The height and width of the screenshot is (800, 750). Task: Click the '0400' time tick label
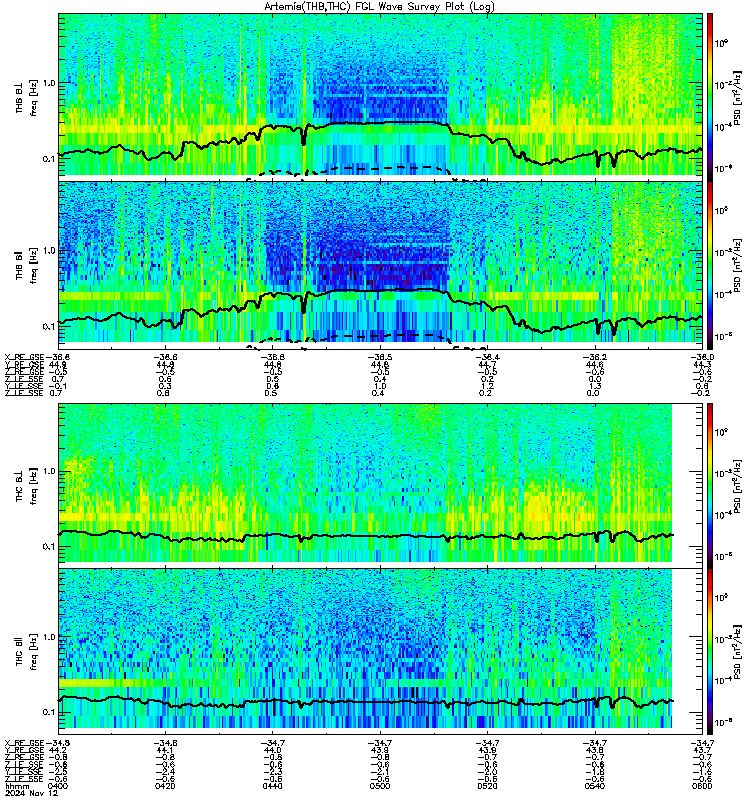[58, 786]
